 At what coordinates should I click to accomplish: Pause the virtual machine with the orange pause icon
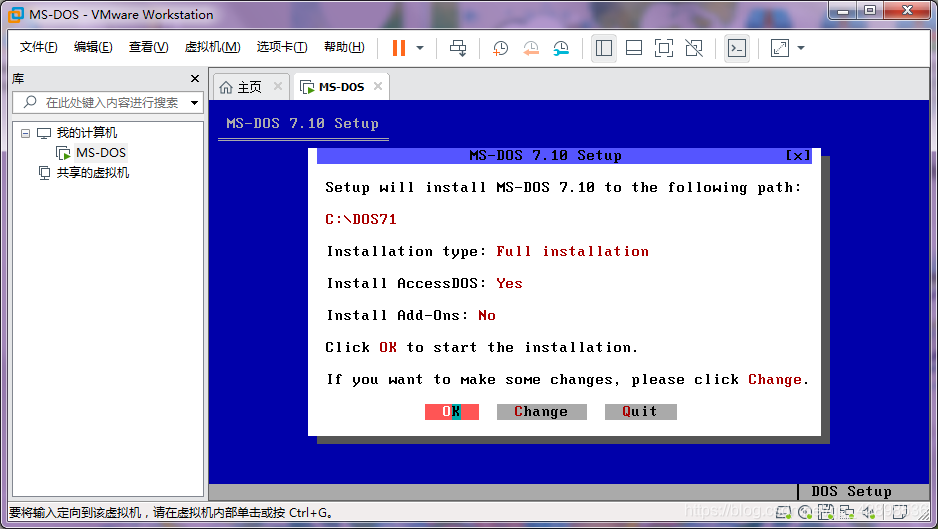click(398, 48)
